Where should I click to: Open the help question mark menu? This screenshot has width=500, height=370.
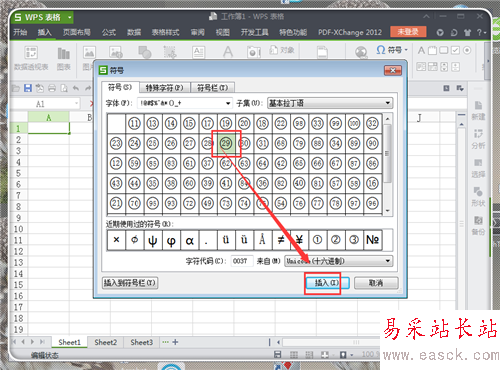pyautogui.click(x=481, y=32)
